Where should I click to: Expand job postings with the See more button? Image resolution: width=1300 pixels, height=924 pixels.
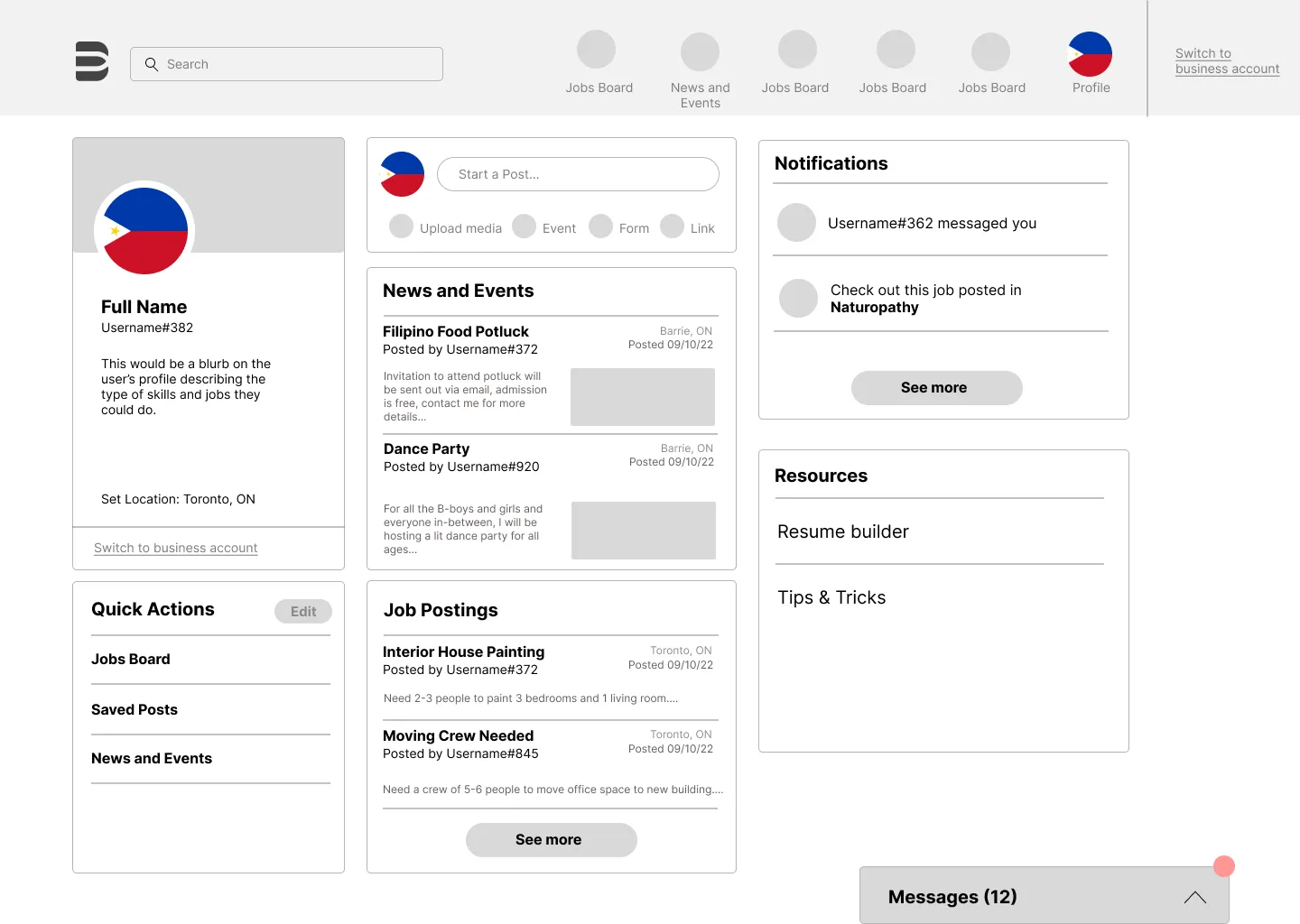pos(551,839)
